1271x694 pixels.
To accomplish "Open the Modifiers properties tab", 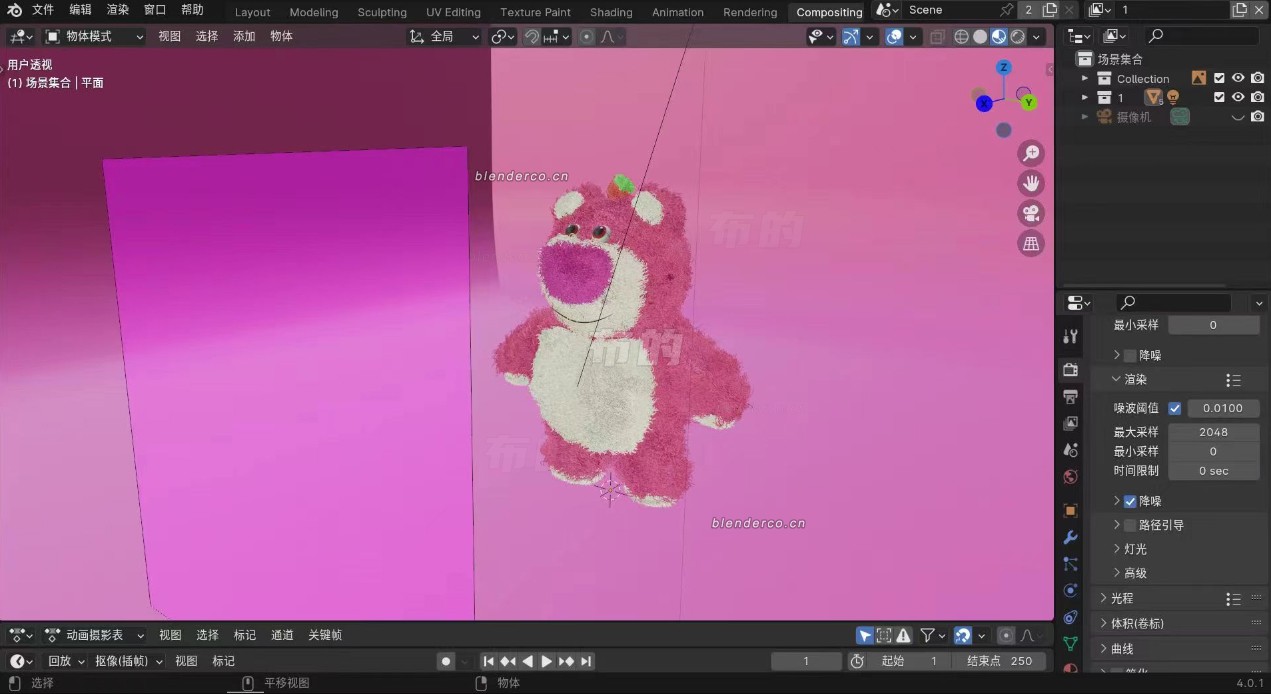I will click(x=1071, y=537).
